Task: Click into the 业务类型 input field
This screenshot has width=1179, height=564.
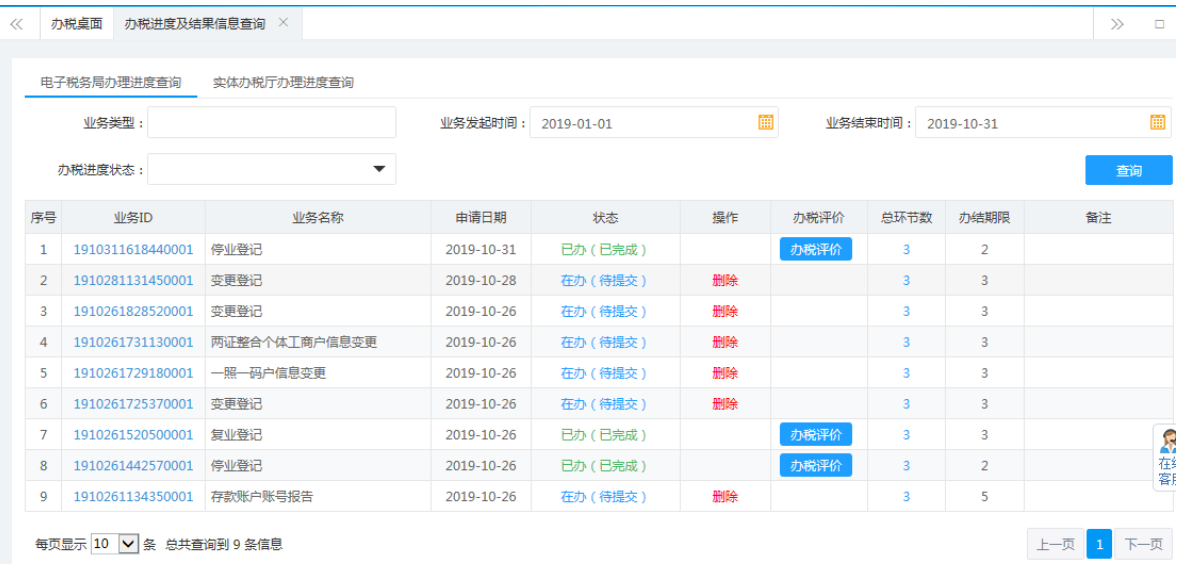Action: click(x=272, y=123)
